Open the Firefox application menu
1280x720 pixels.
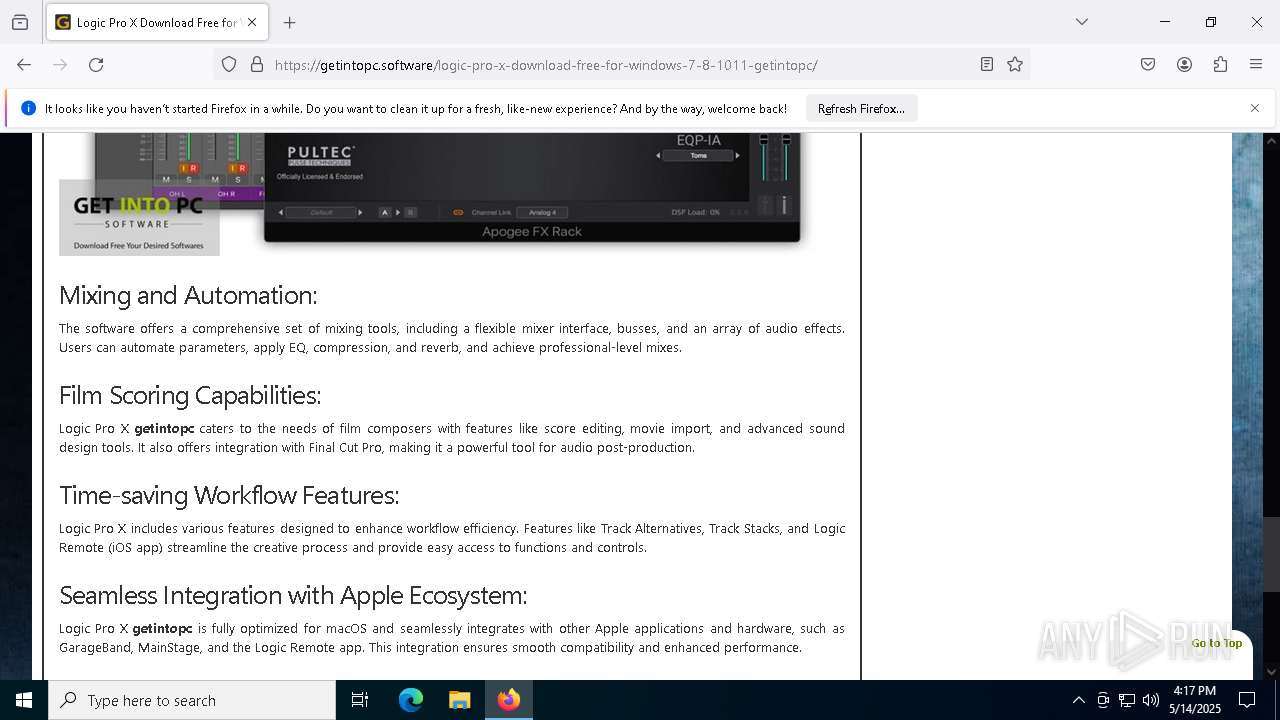[1256, 64]
